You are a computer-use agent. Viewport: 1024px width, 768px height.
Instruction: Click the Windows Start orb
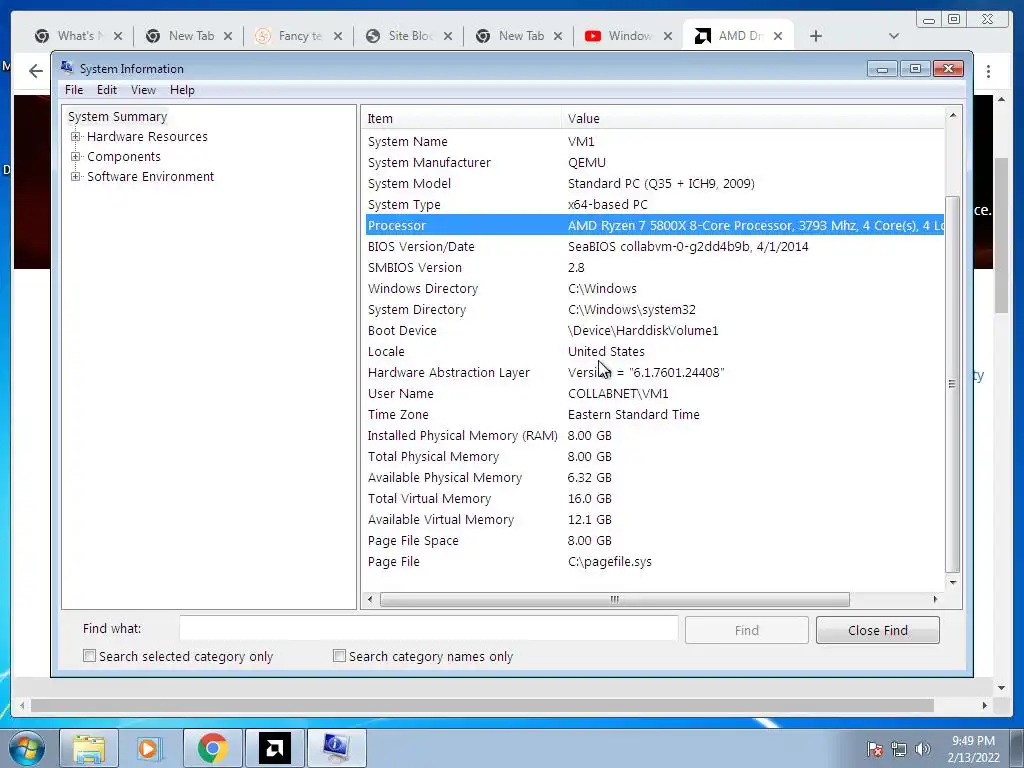pos(27,748)
